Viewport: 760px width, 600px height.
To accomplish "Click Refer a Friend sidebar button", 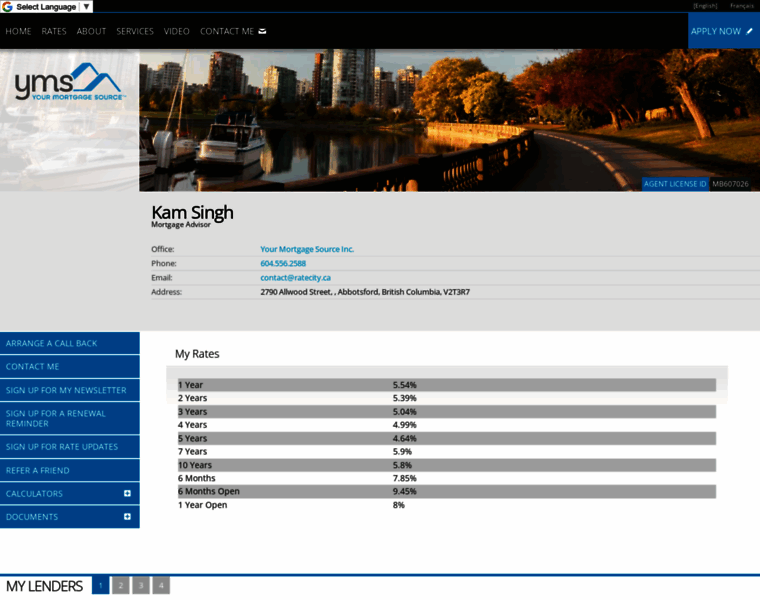I will pyautogui.click(x=38, y=470).
